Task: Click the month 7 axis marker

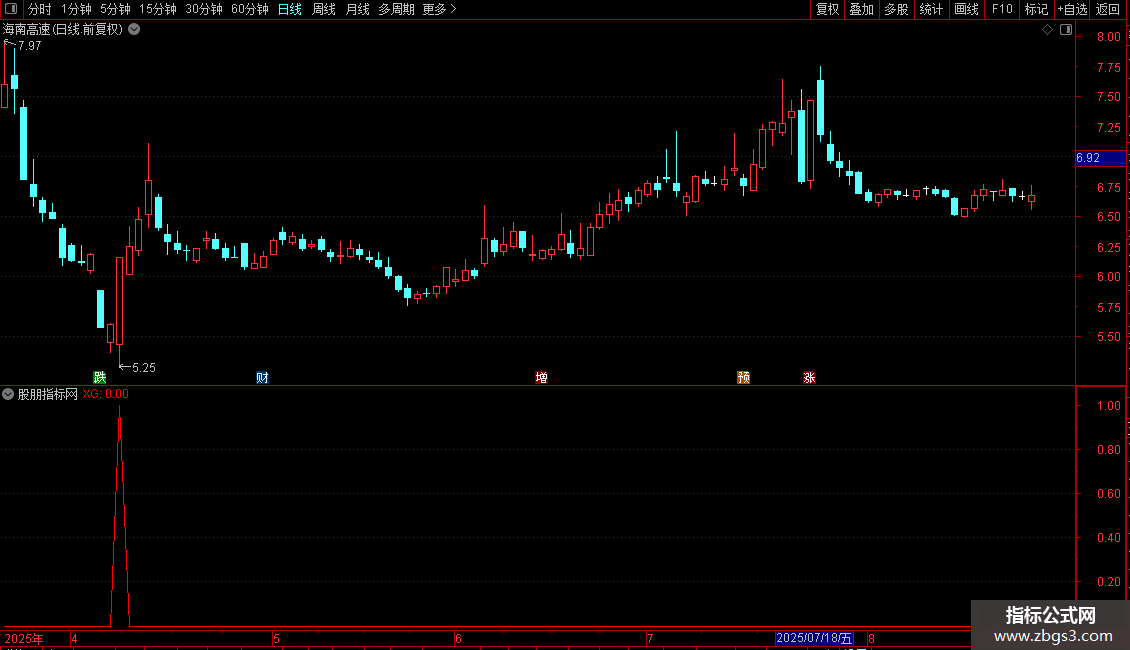Action: coord(650,638)
